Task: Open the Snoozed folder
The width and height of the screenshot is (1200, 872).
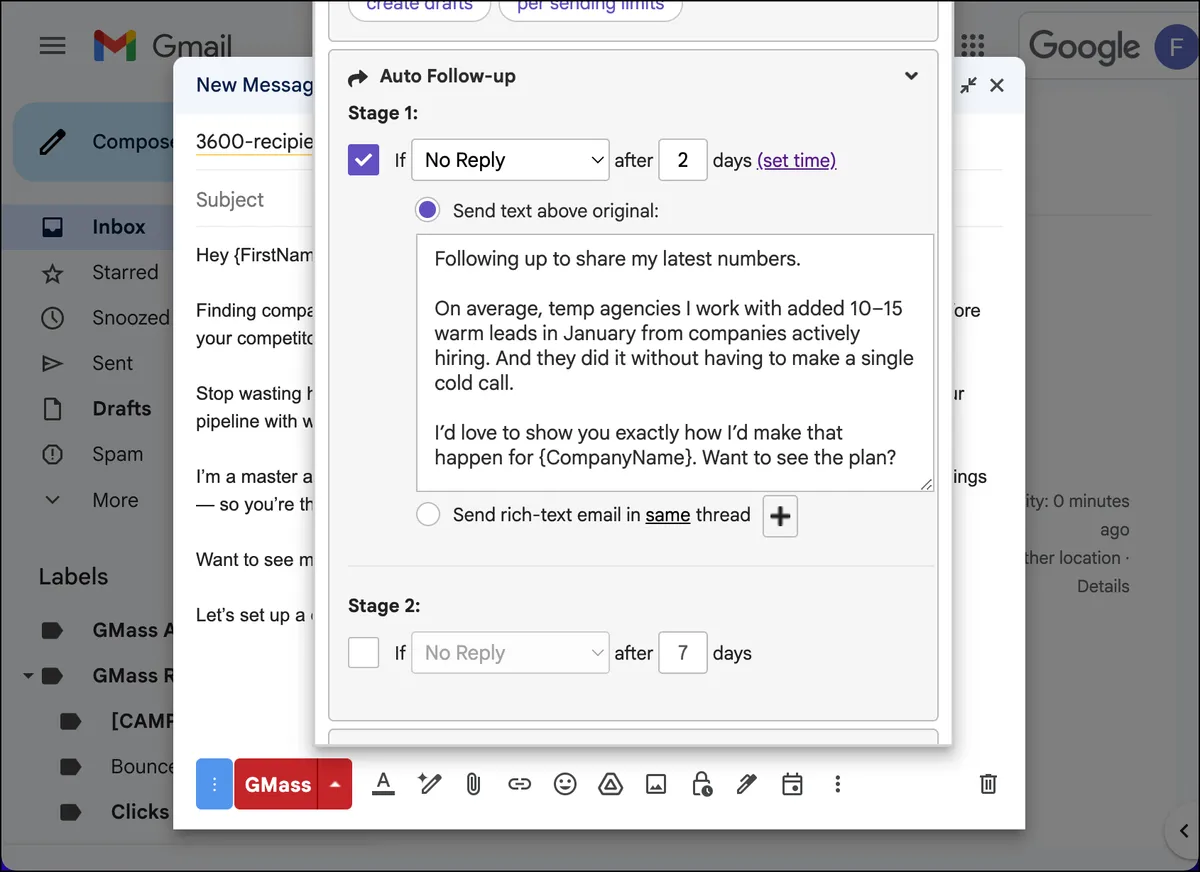Action: tap(130, 318)
